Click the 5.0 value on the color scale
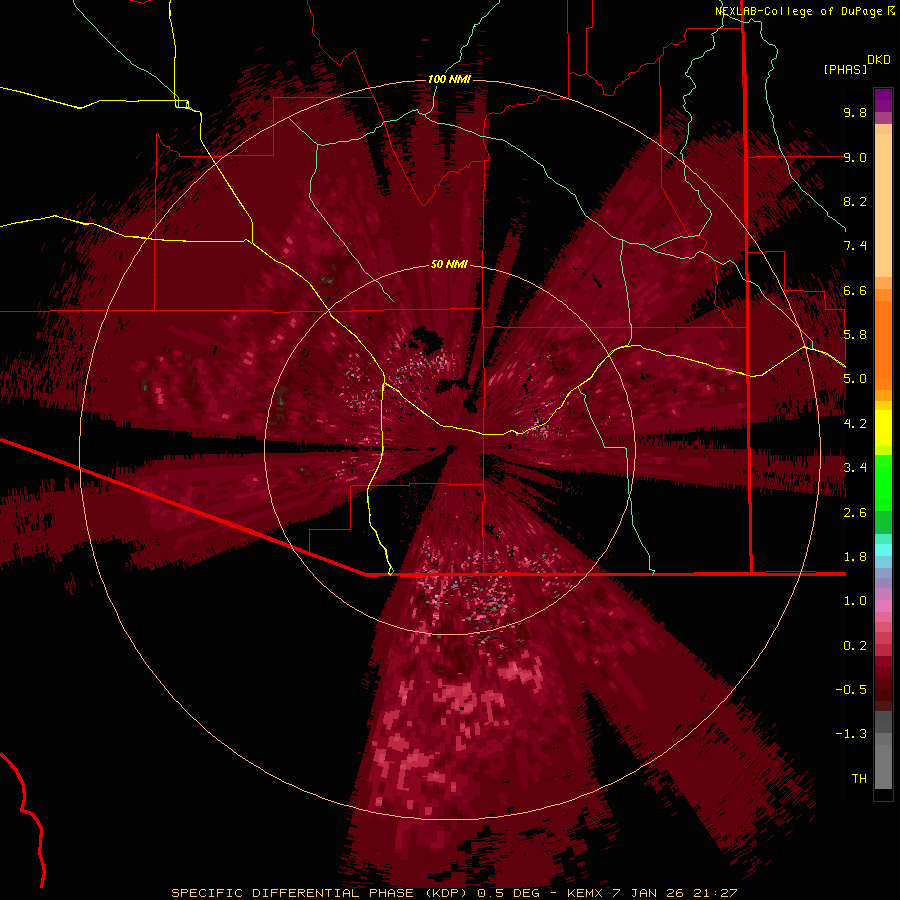 point(855,379)
